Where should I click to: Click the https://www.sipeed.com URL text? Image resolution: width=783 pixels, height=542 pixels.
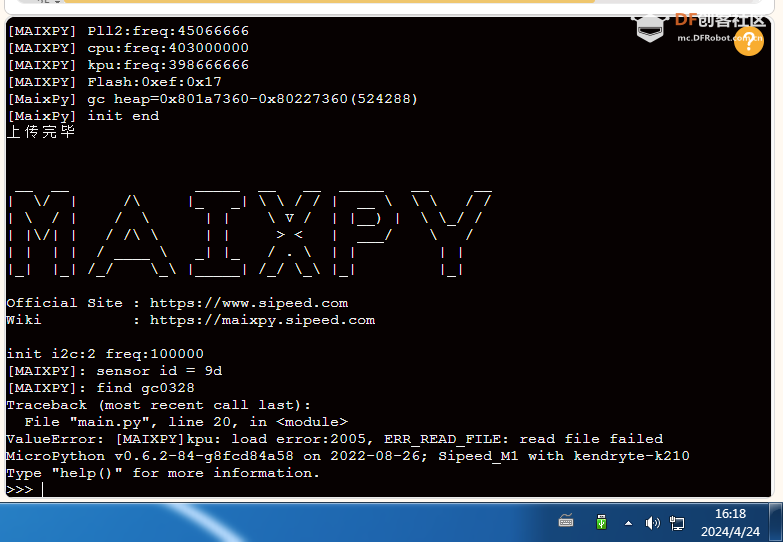(x=249, y=303)
